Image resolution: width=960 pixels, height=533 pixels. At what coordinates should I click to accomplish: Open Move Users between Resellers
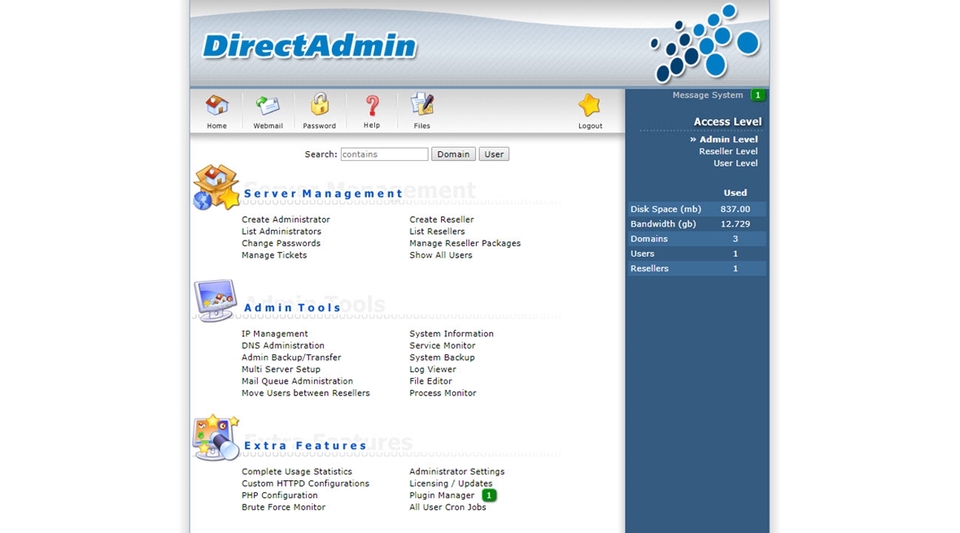point(306,393)
